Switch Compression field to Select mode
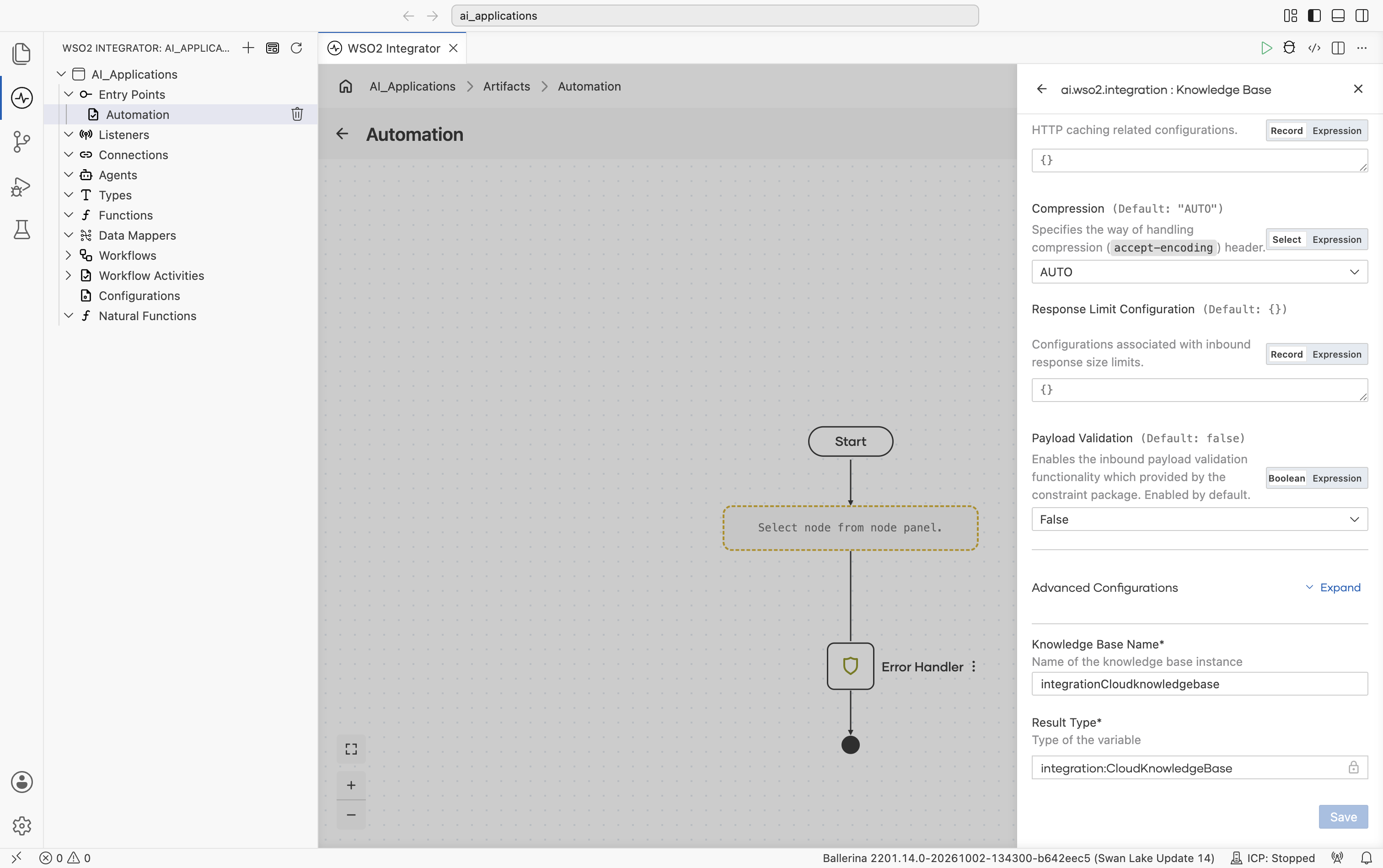 pyautogui.click(x=1286, y=239)
